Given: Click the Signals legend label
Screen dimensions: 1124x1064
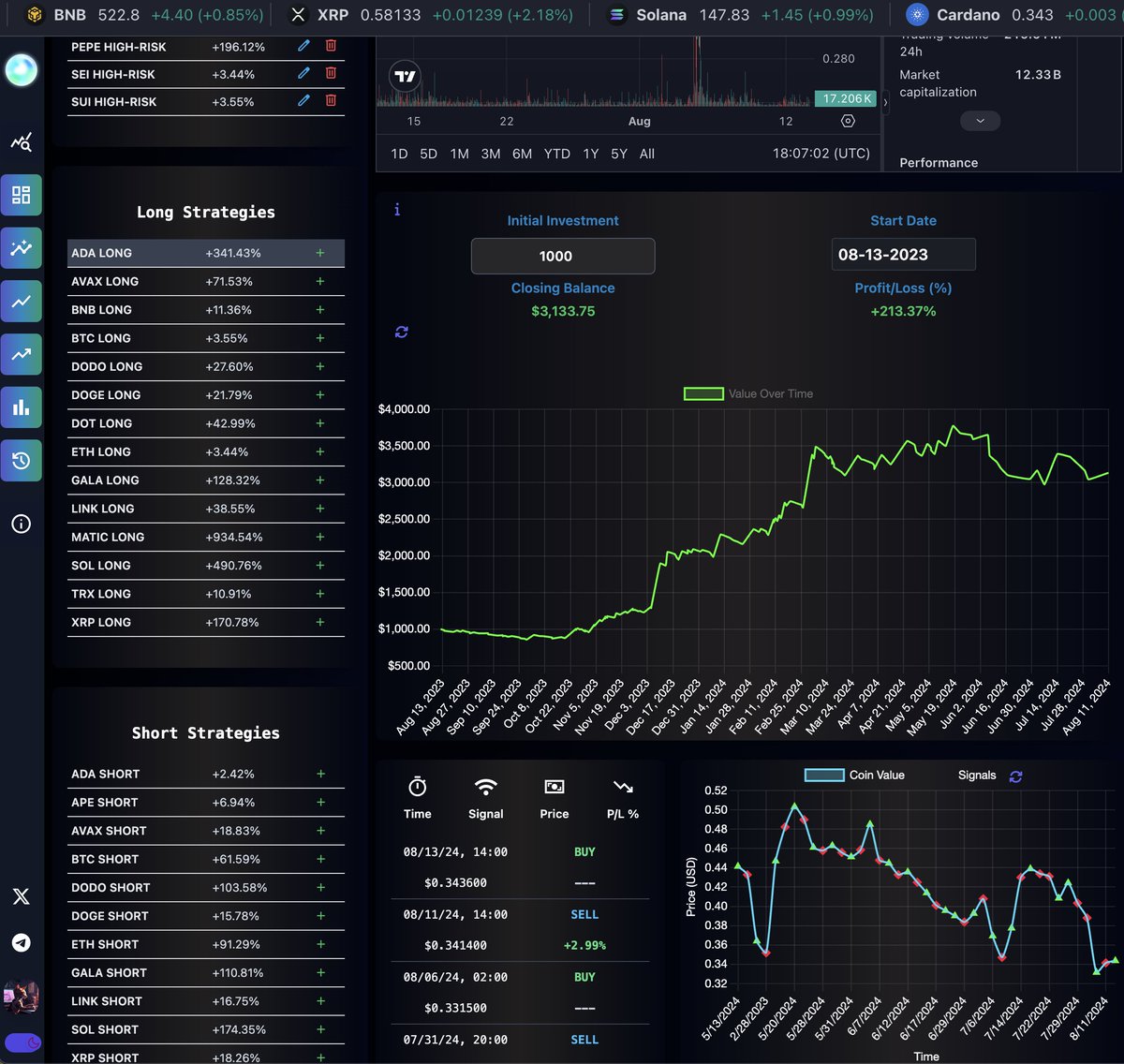Looking at the screenshot, I should 977,776.
